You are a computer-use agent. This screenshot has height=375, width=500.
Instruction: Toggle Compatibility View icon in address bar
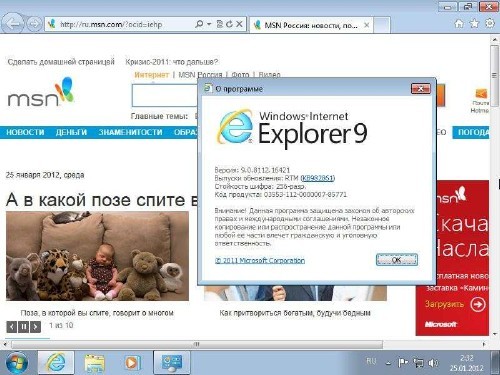click(x=219, y=24)
